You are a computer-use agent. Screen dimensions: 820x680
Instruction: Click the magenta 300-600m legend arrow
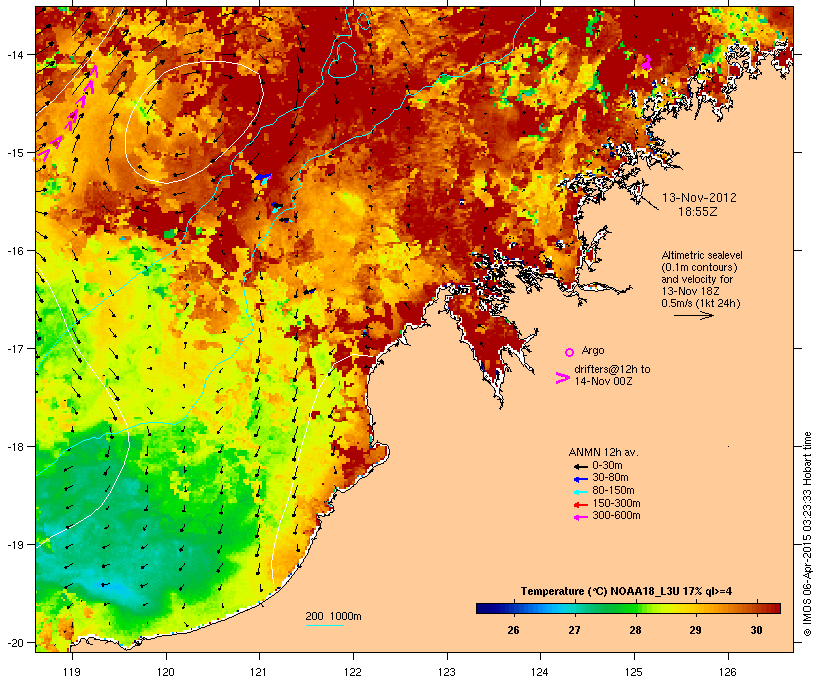(x=580, y=517)
